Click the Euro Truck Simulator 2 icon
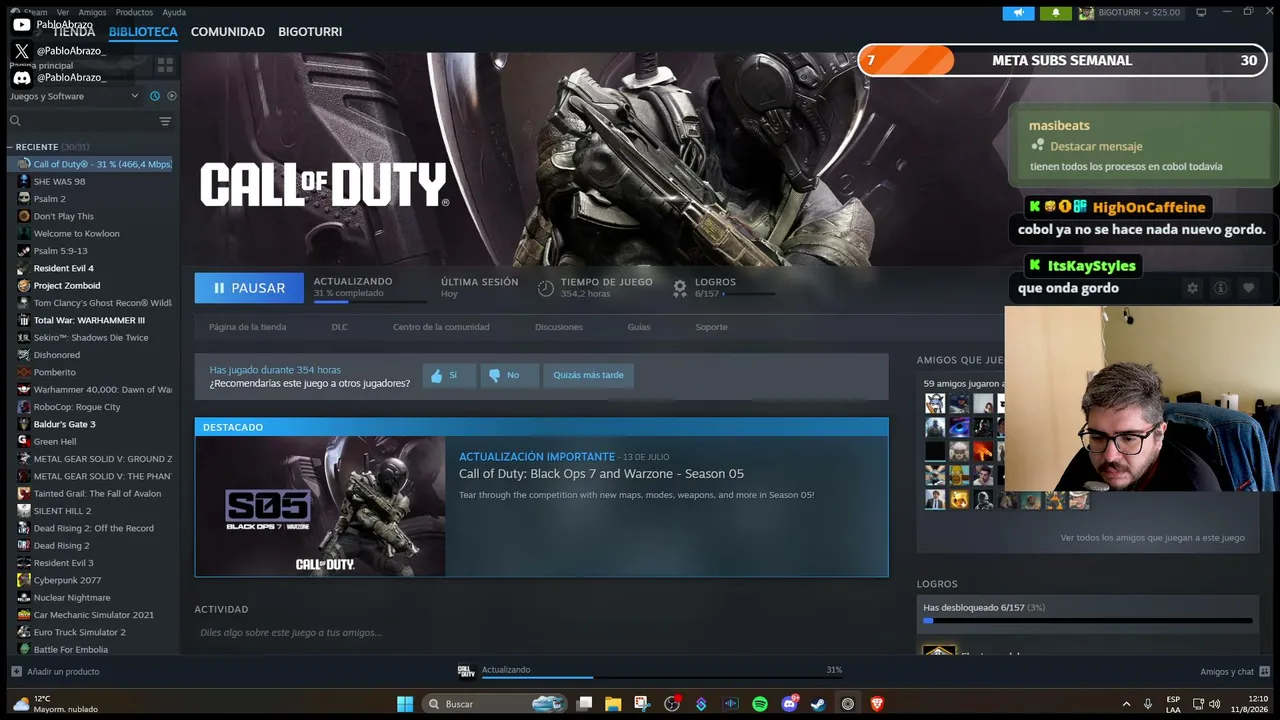The image size is (1280, 720). coord(24,632)
